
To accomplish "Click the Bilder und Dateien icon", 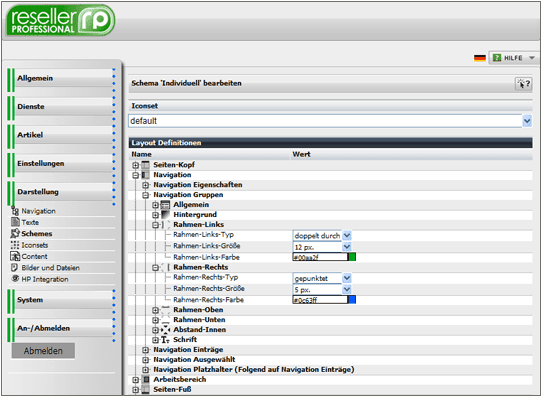I will [15, 267].
